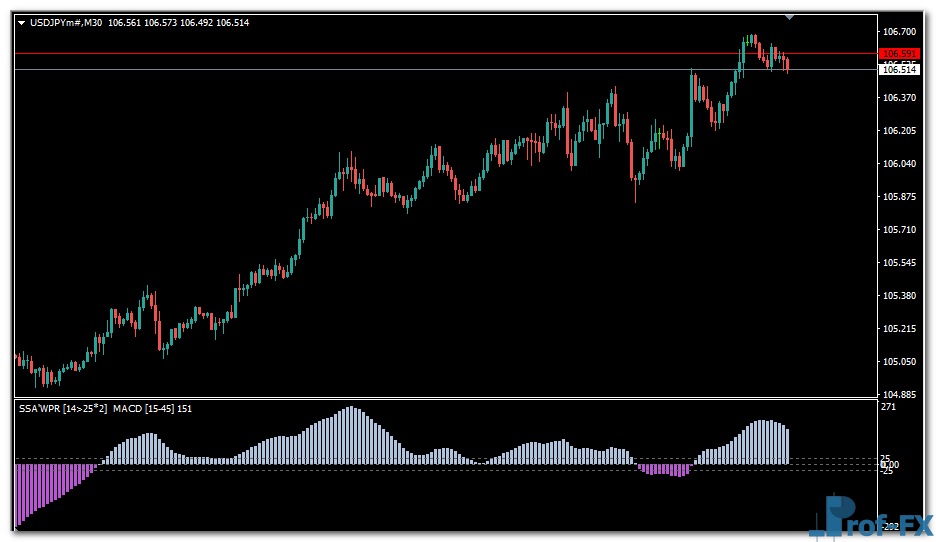Open the dropdown arrow beside USDJPYm#,M30
The width and height of the screenshot is (936, 542).
[x=21, y=23]
